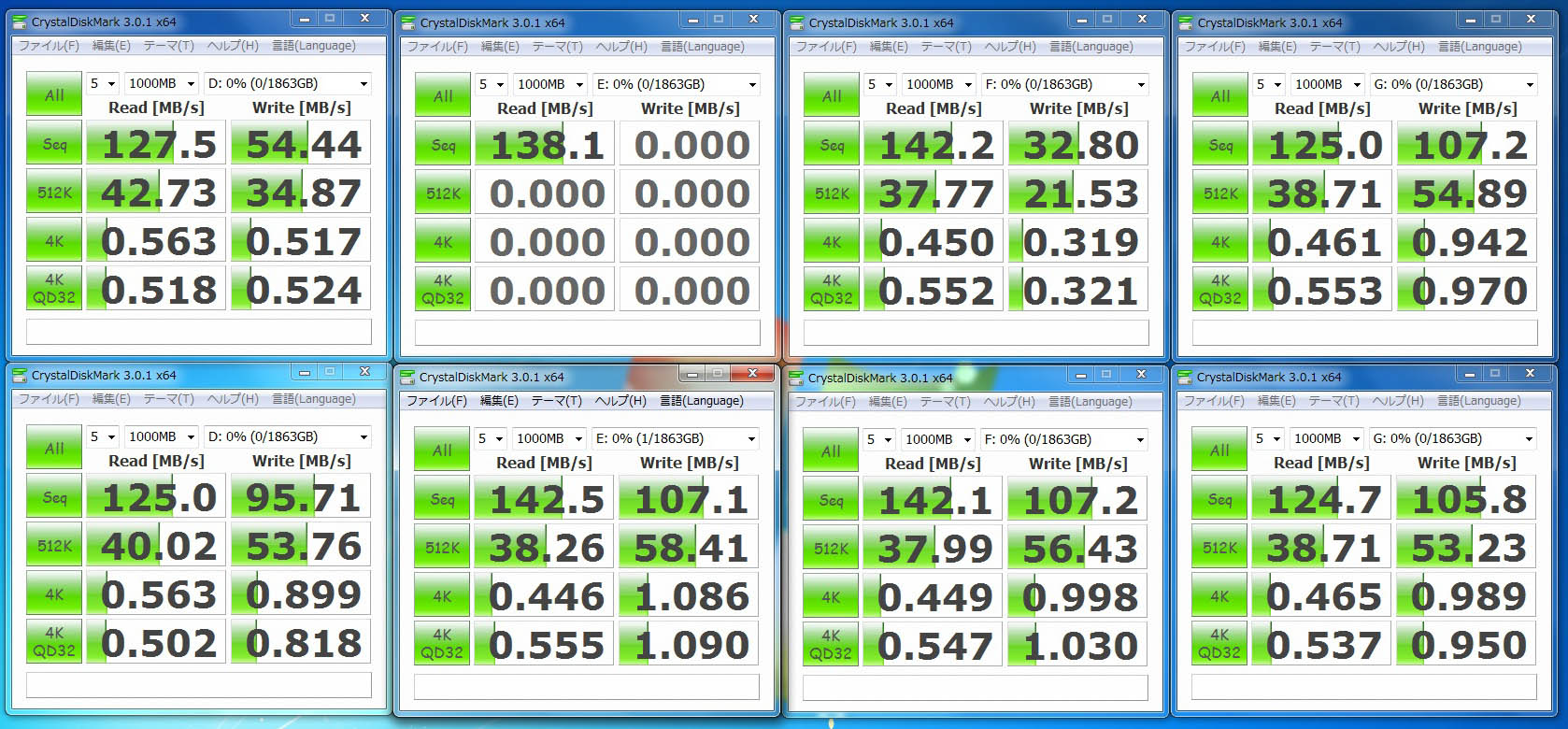Open 編集(E) menu in upper E: window
Image resolution: width=1568 pixels, height=729 pixels.
[500, 47]
